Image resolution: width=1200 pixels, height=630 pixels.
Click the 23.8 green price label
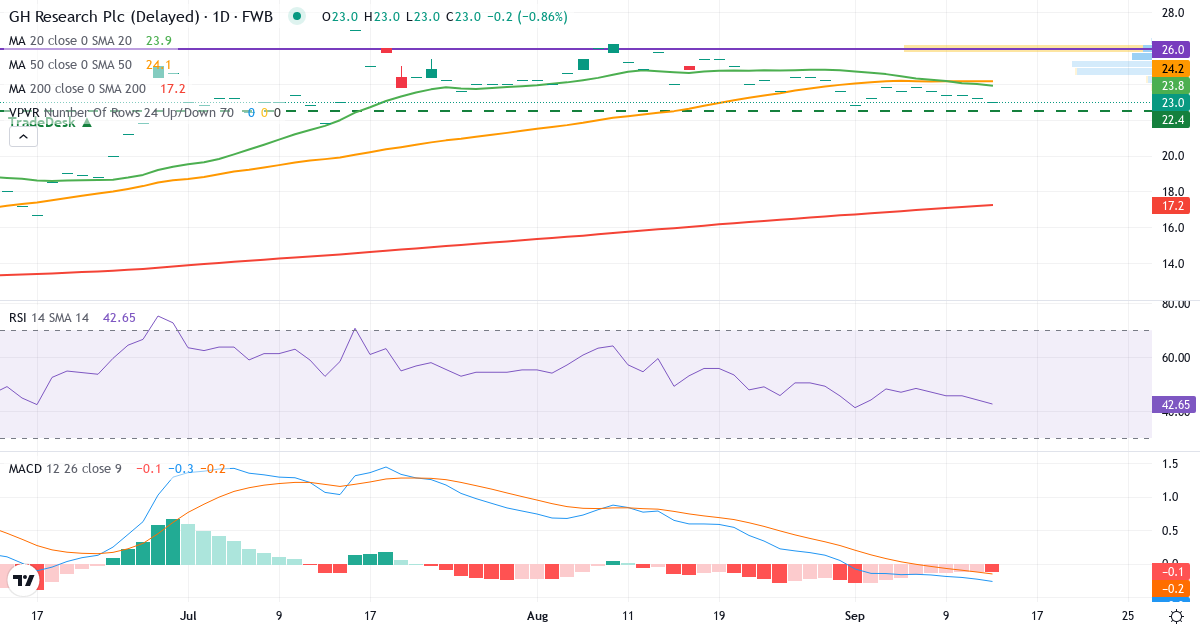click(1172, 86)
